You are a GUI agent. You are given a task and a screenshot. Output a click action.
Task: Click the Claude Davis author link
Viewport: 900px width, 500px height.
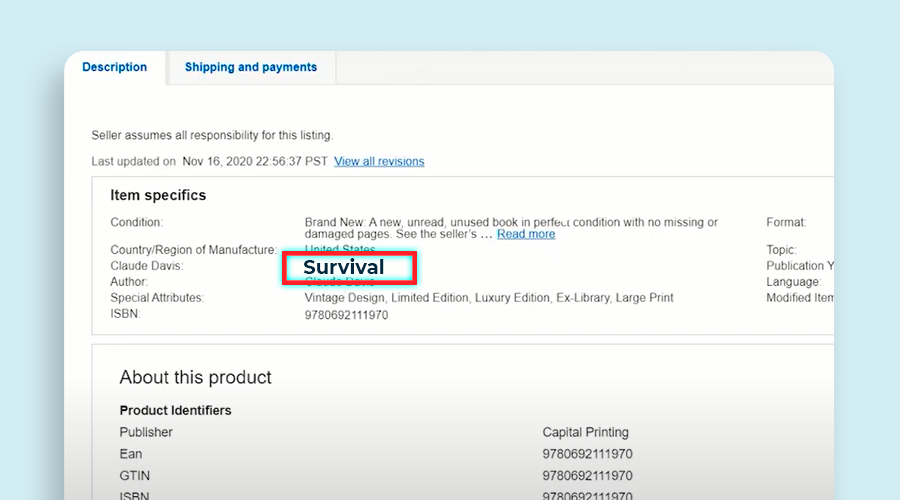(340, 283)
